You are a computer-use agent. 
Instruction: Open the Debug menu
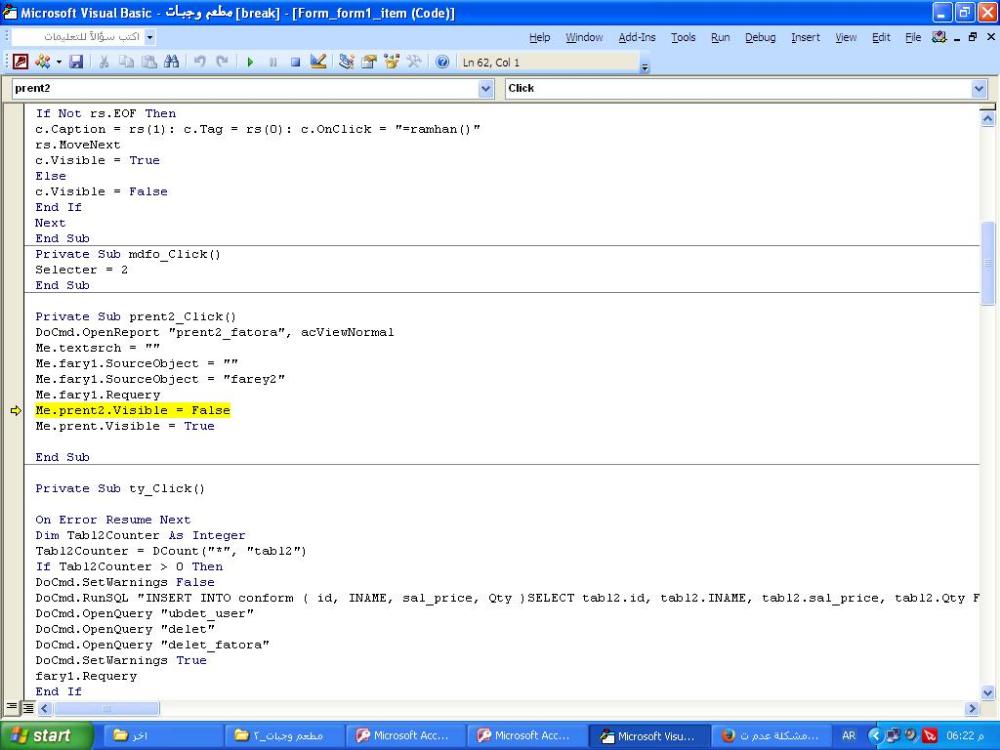tap(760, 38)
